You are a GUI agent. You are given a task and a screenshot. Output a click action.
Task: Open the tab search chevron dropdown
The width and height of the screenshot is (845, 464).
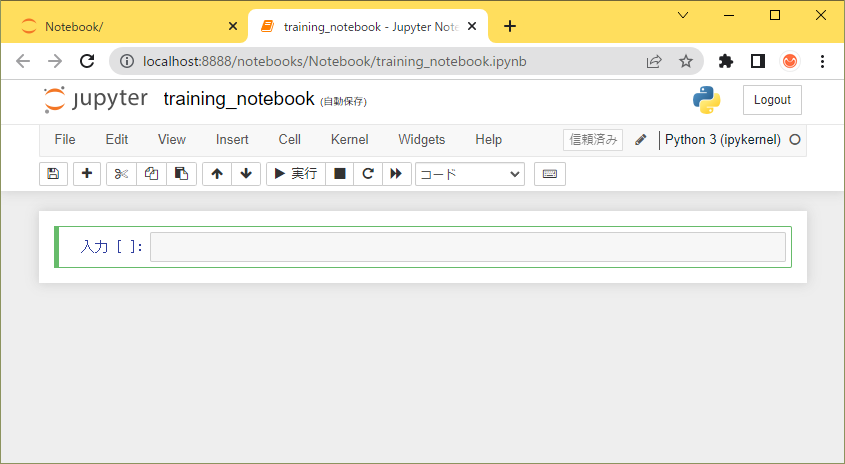click(683, 15)
